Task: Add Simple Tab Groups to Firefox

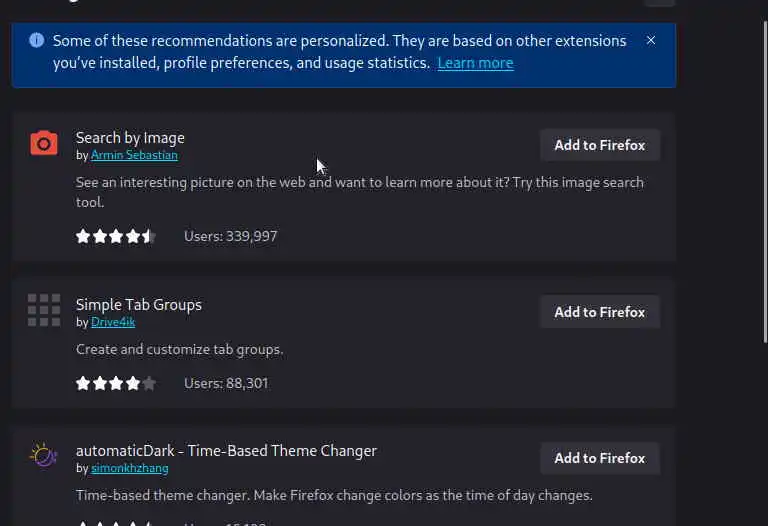Action: click(600, 312)
